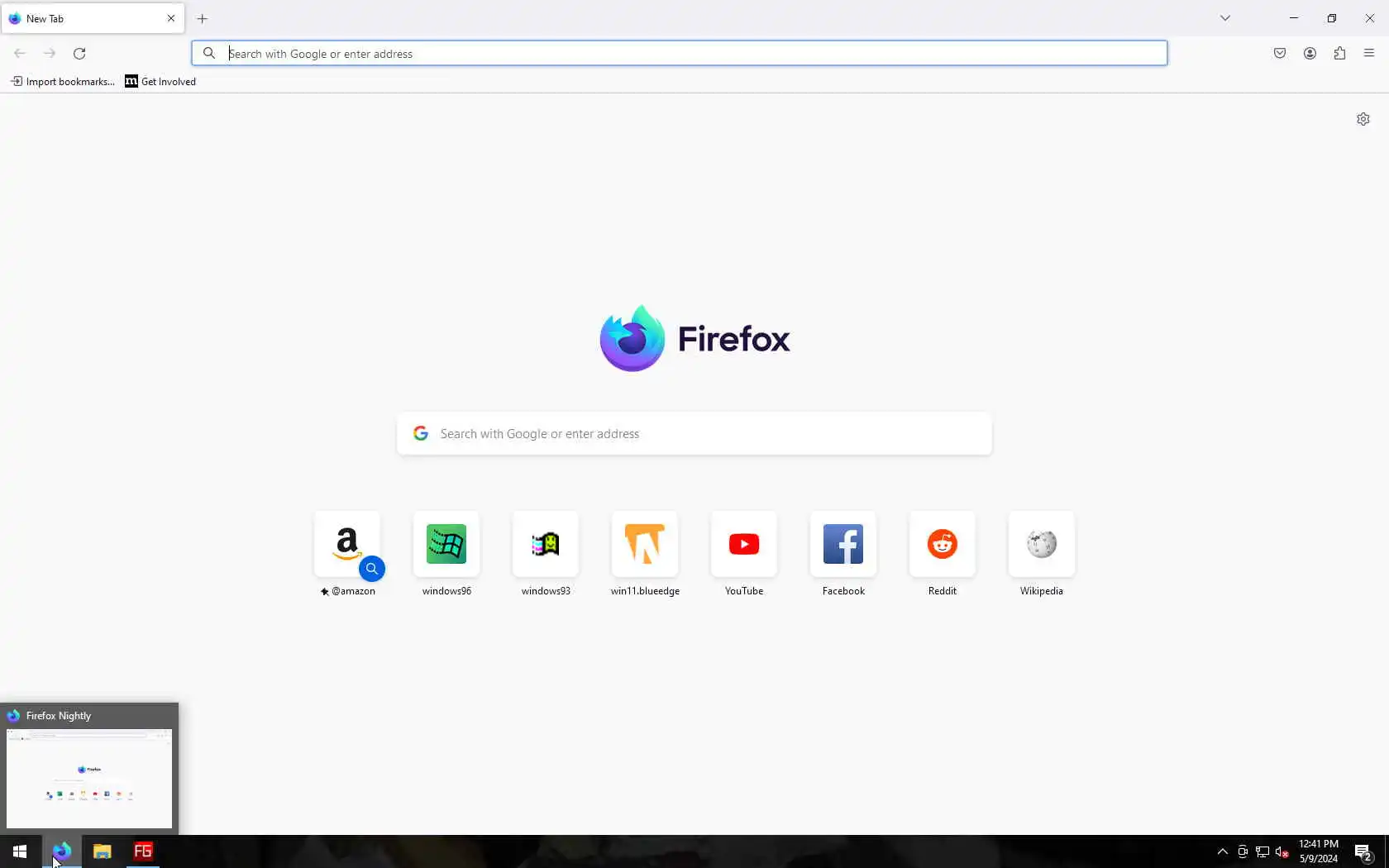The image size is (1389, 868).
Task: Open the Reddit shortcut tile
Action: 943,544
